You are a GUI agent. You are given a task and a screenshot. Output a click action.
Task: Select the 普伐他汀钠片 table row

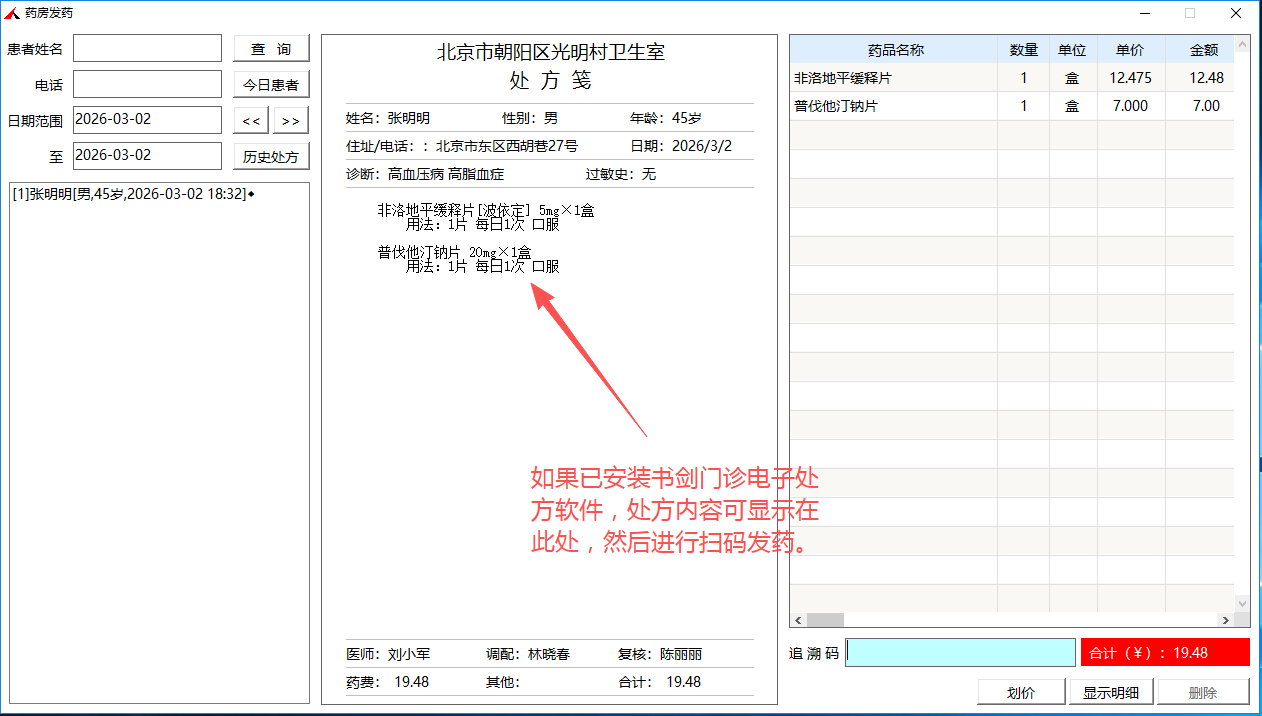pos(893,106)
